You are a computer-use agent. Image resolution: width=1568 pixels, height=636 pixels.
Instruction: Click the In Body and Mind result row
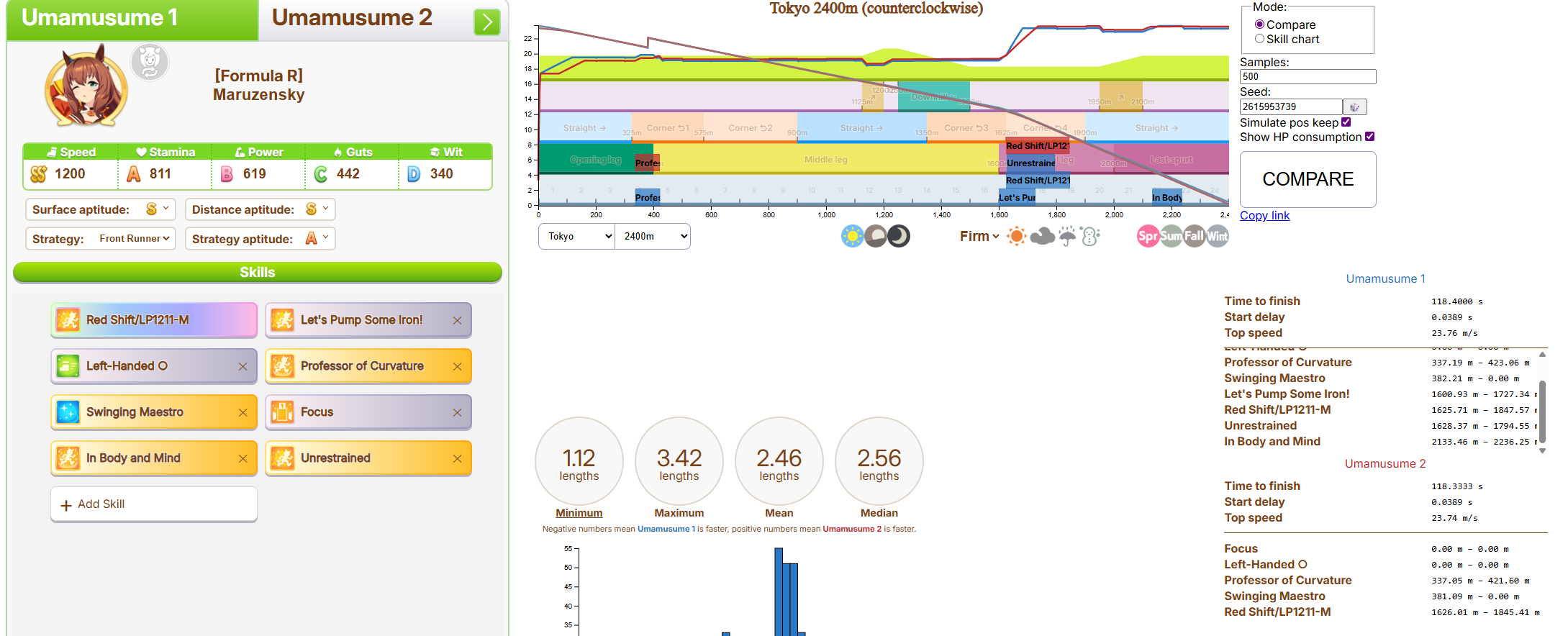1380,441
